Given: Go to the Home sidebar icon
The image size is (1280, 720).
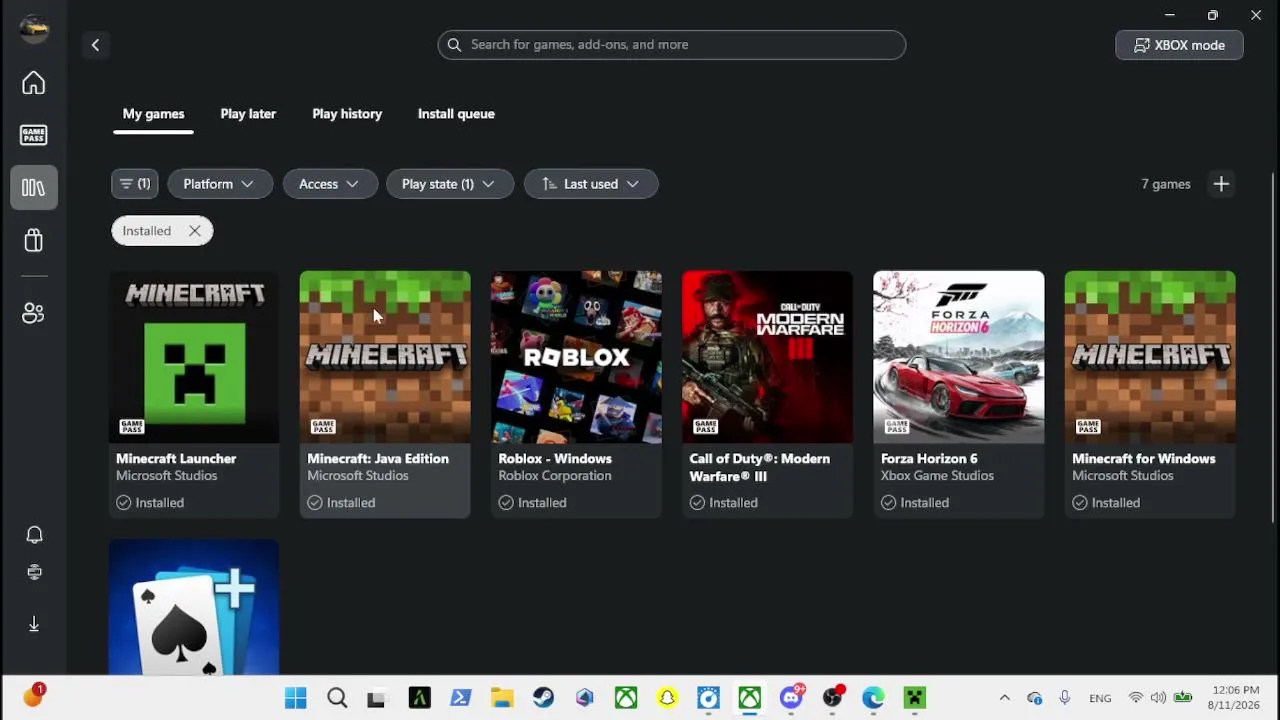Looking at the screenshot, I should point(34,83).
